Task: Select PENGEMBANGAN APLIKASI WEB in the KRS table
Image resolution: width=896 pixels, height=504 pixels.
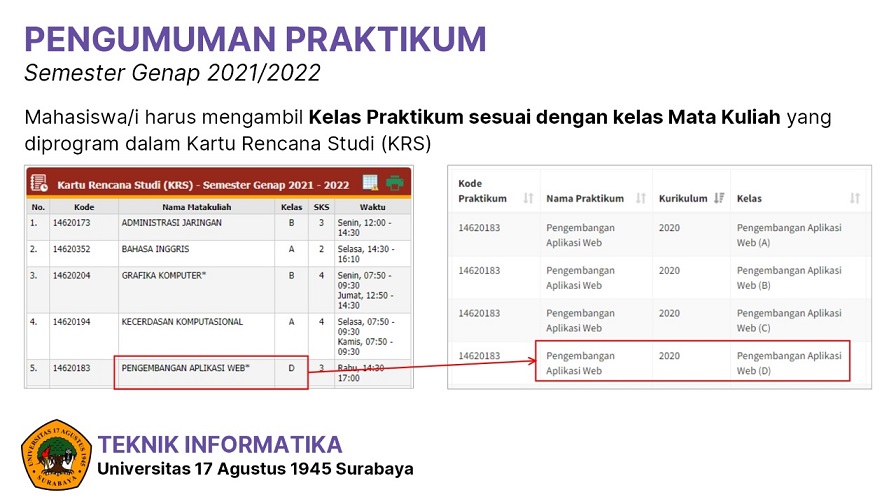Action: [x=185, y=368]
